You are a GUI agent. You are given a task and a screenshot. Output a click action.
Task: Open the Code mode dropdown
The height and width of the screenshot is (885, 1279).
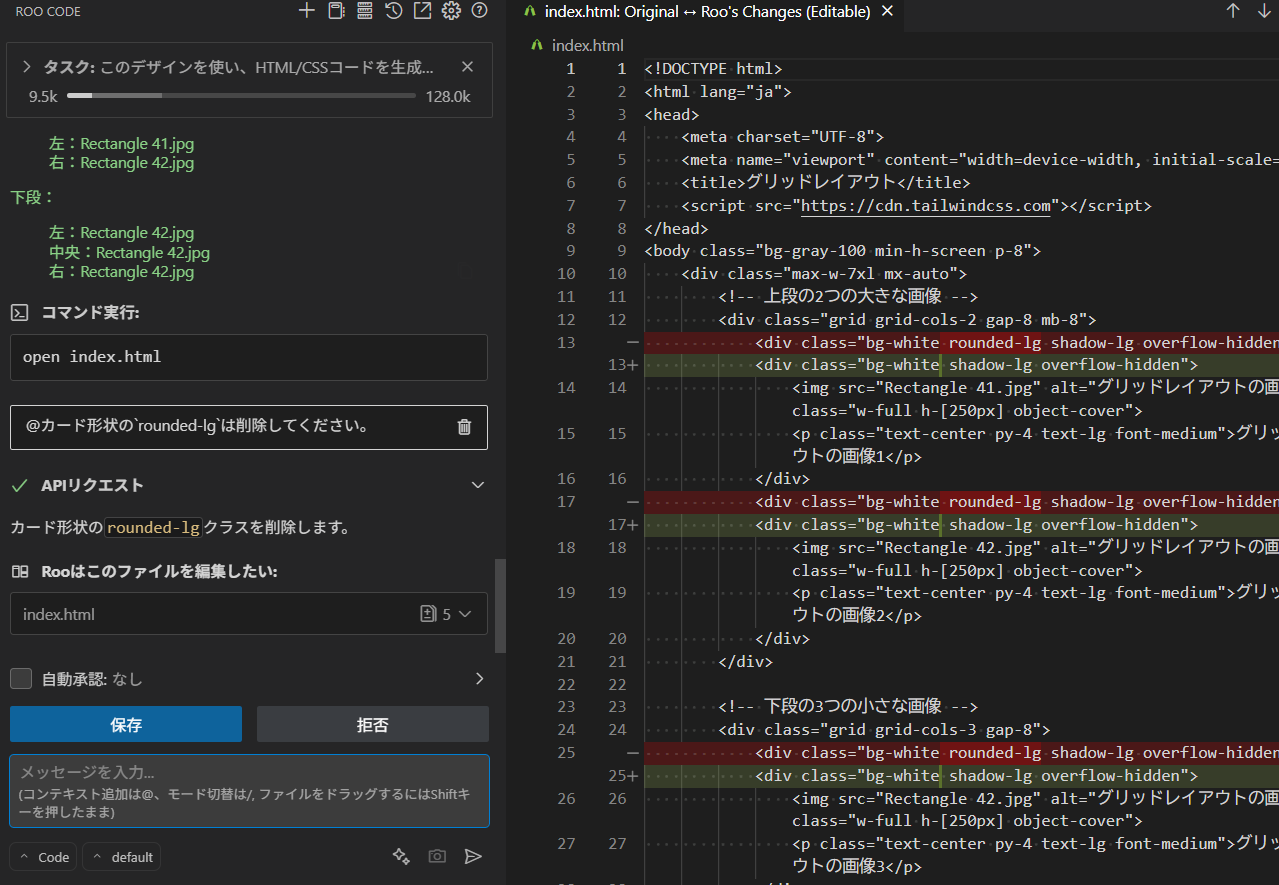click(x=44, y=857)
